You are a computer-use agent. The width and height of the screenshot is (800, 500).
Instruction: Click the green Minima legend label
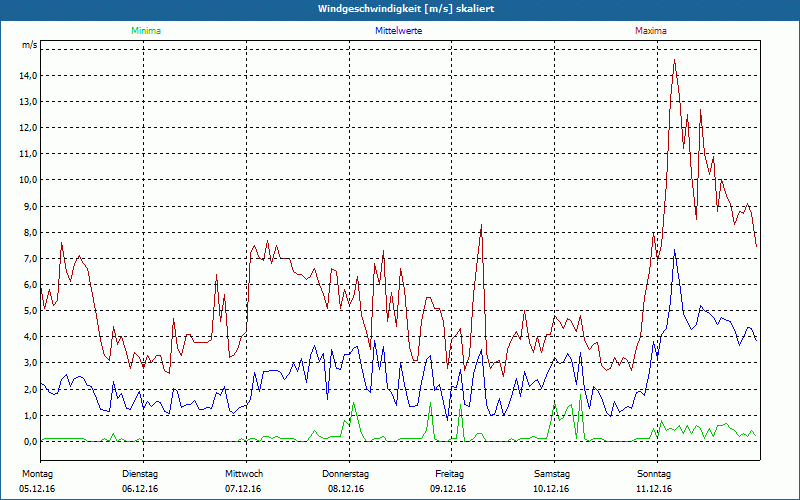tap(146, 31)
